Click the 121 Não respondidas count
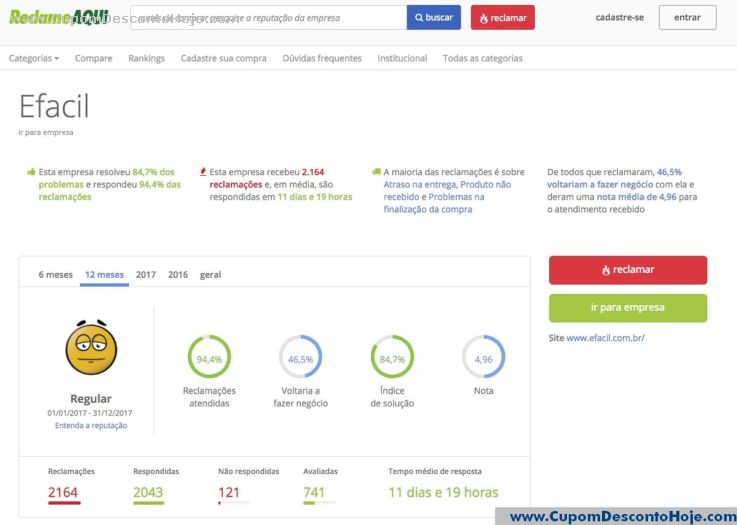Viewport: 737px width, 525px height. coord(229,492)
